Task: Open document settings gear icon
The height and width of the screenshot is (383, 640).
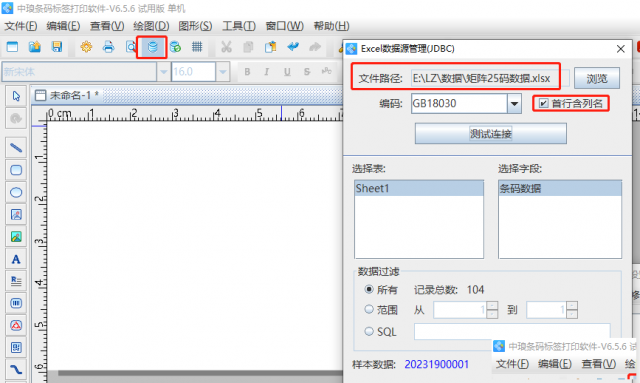Action: tap(86, 47)
